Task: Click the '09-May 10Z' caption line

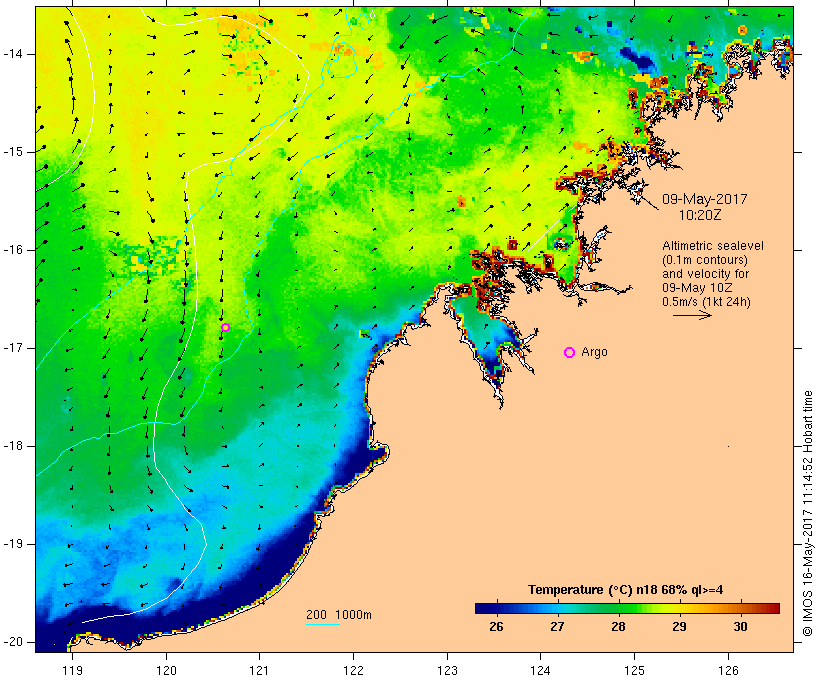Action: click(697, 288)
